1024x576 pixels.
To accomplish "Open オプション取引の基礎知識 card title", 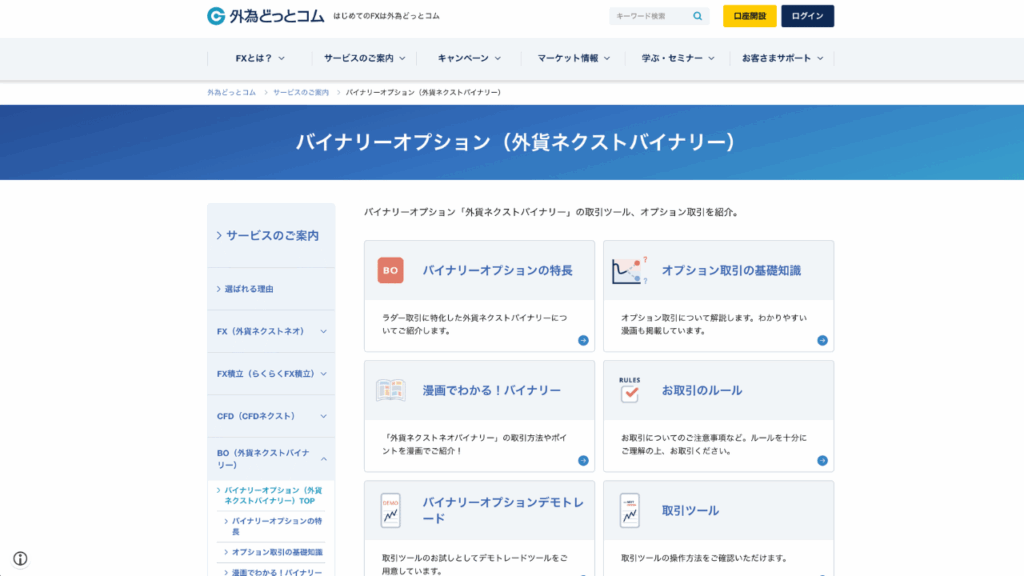I will 731,270.
